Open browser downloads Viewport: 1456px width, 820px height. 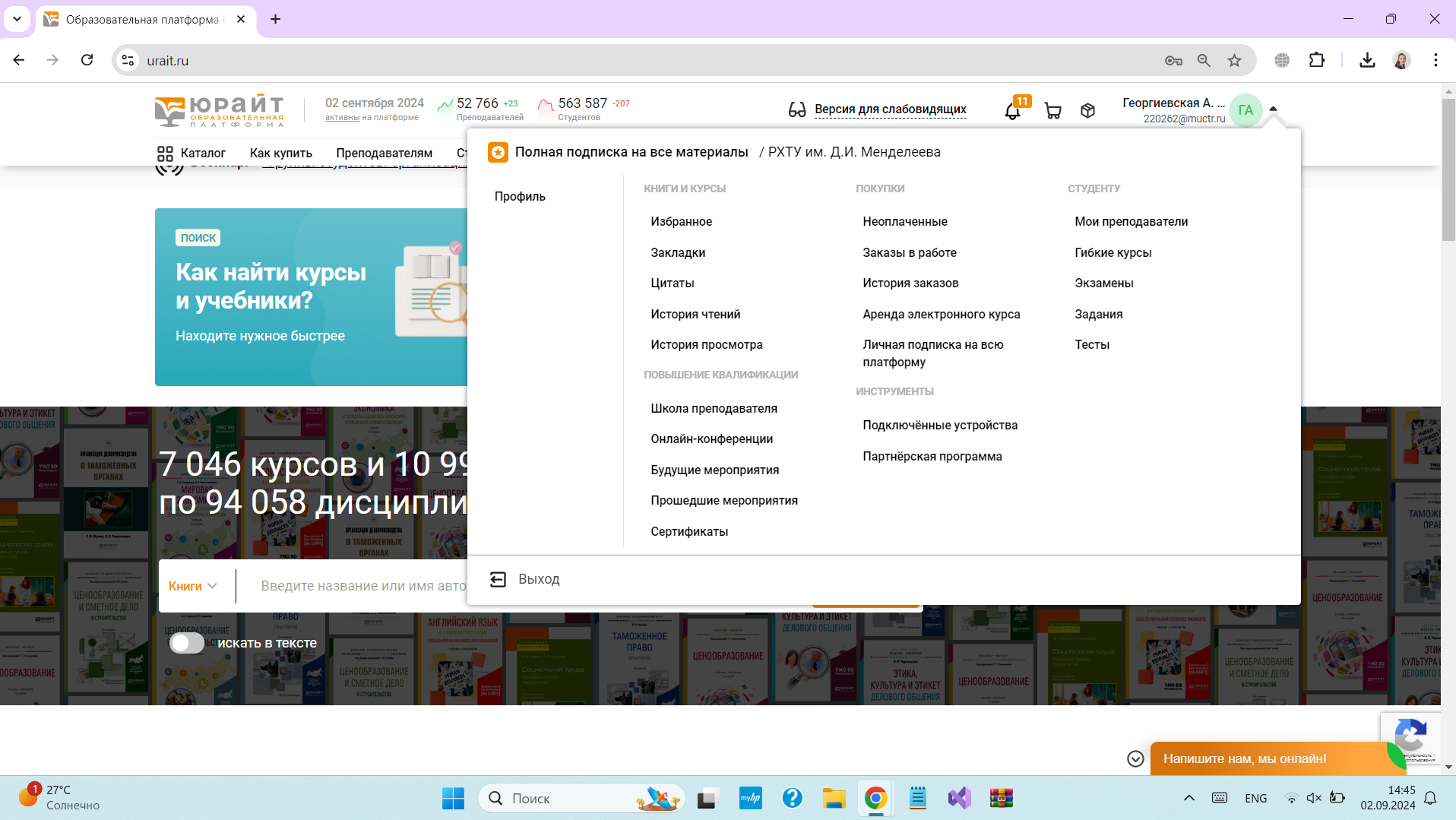click(x=1367, y=60)
